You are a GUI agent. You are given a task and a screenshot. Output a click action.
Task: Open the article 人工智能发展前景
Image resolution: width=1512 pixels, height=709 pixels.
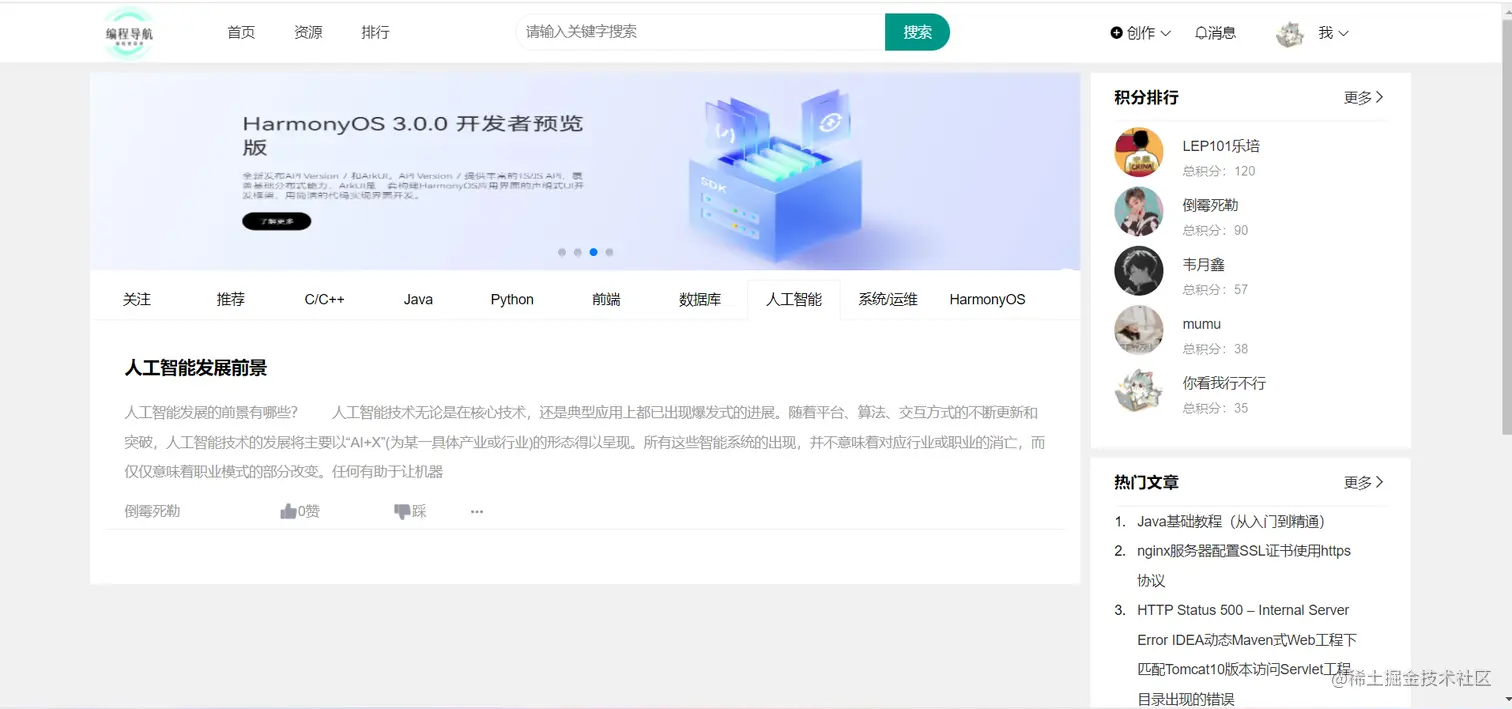point(196,368)
